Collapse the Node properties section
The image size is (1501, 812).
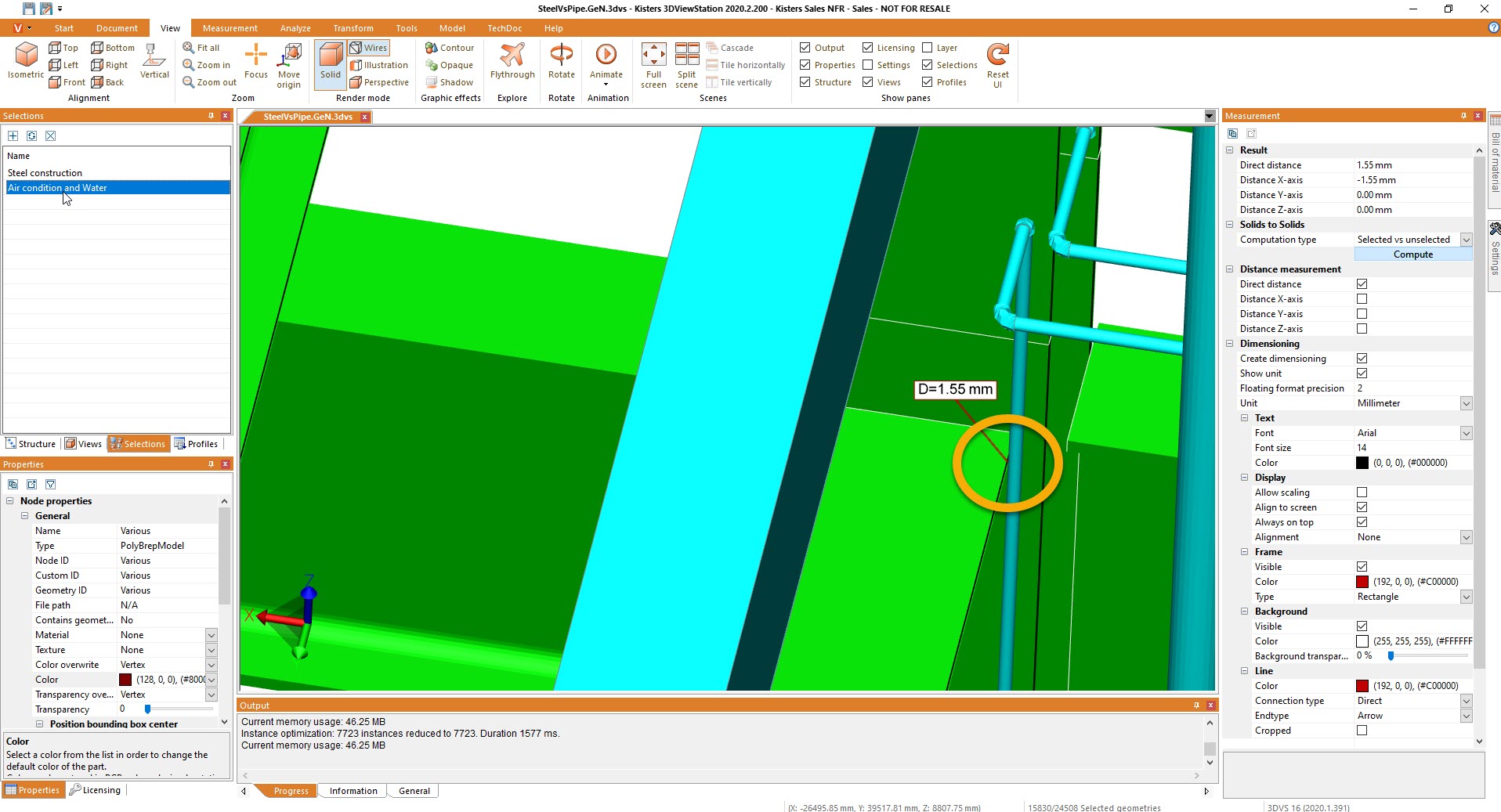coord(10,501)
